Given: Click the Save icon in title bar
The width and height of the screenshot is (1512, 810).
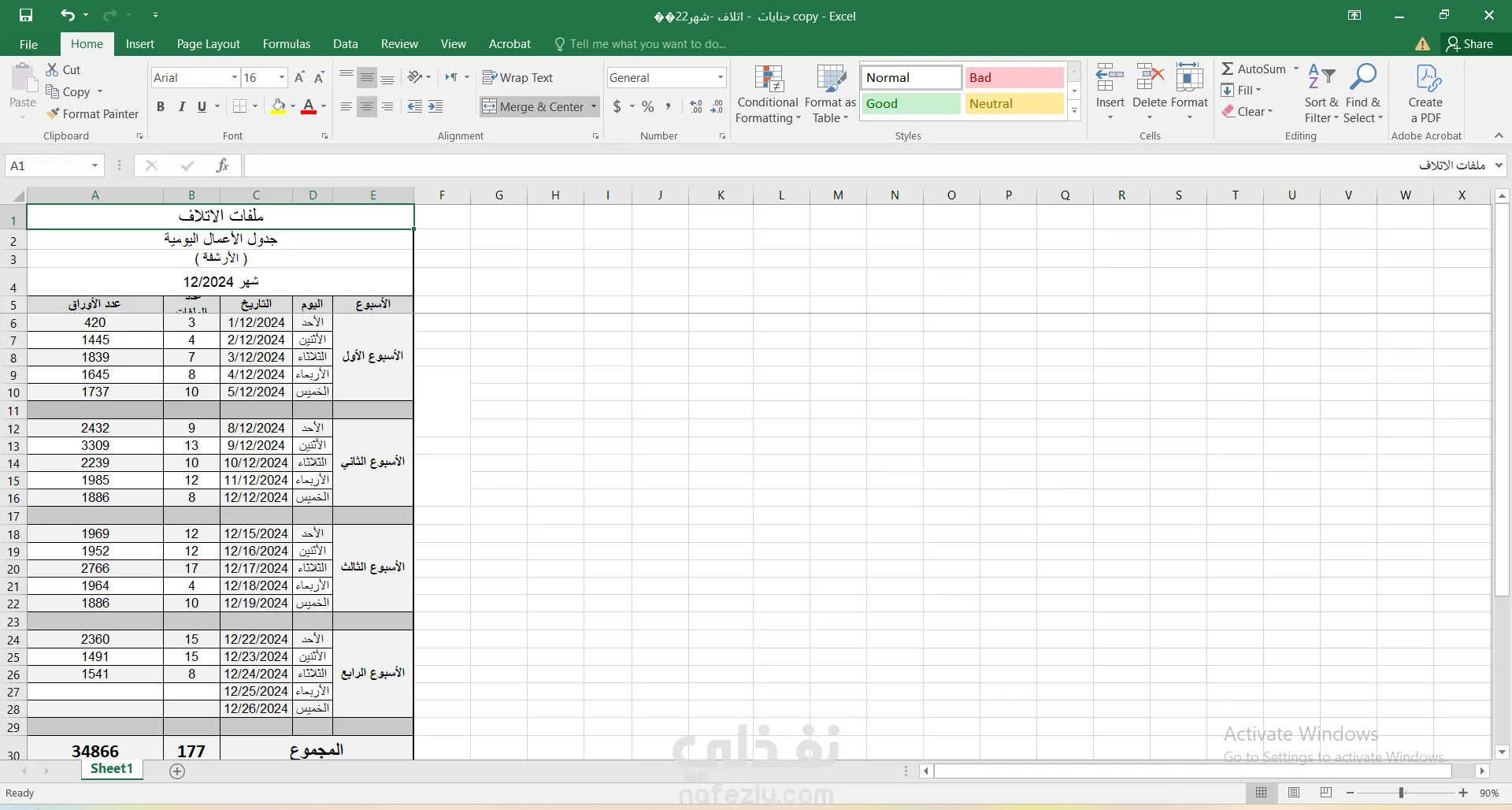Looking at the screenshot, I should 26,15.
